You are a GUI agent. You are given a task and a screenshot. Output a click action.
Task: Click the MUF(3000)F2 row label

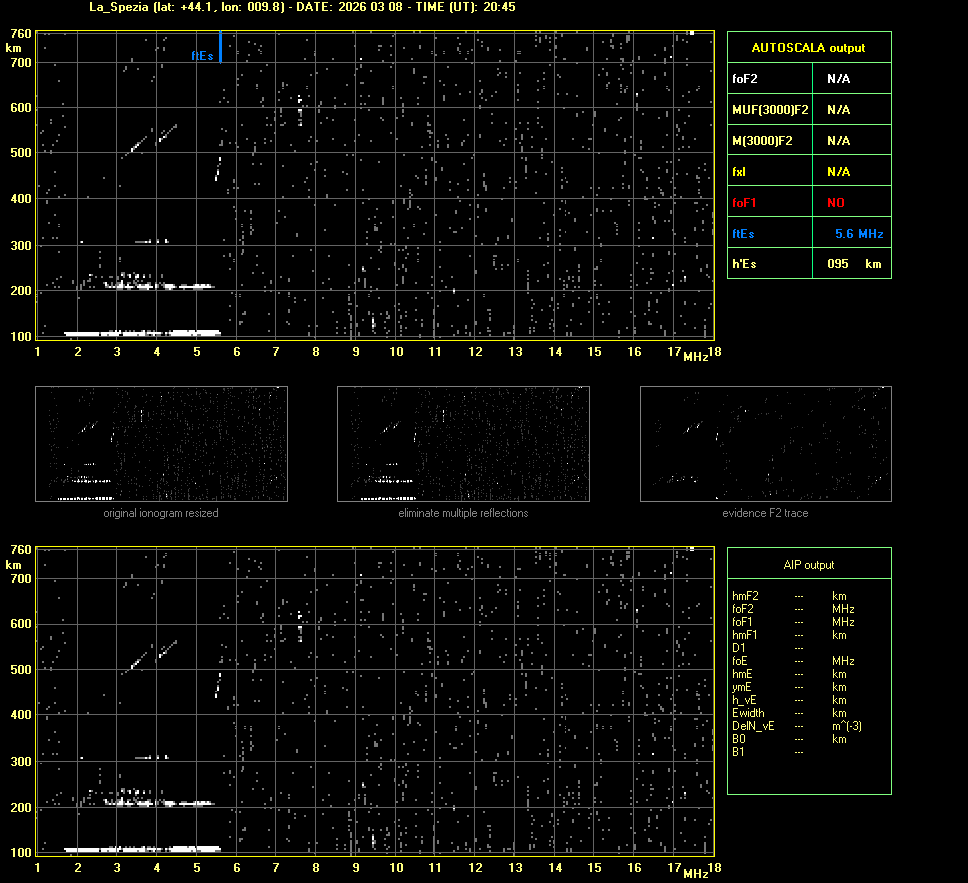click(770, 109)
